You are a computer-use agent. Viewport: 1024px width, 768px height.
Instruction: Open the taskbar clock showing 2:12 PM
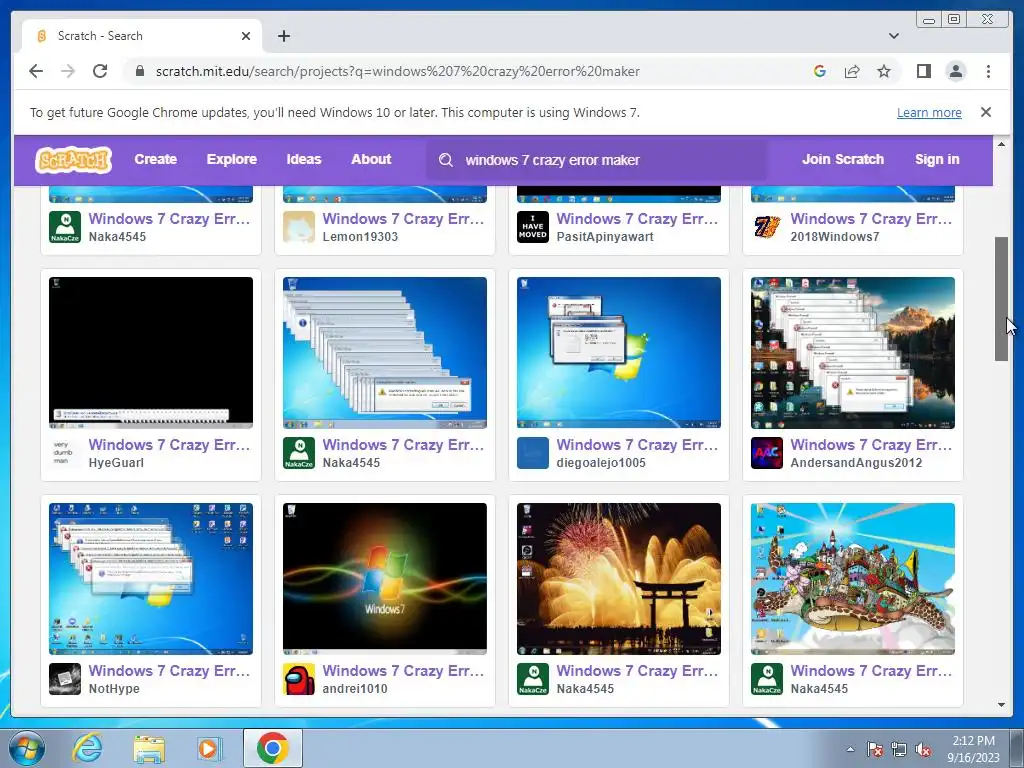click(973, 749)
